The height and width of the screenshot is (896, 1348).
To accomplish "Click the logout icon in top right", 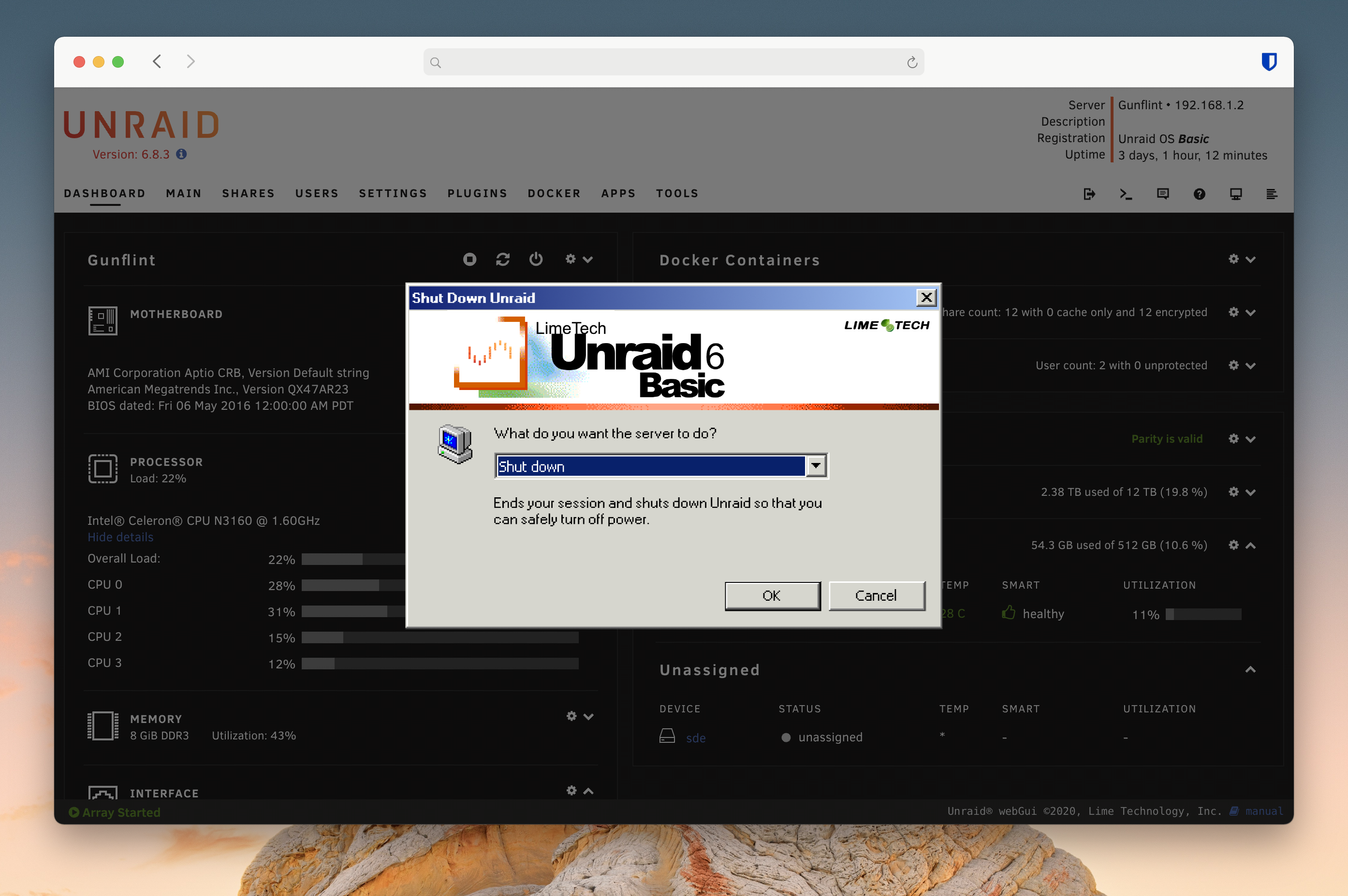I will click(x=1089, y=194).
